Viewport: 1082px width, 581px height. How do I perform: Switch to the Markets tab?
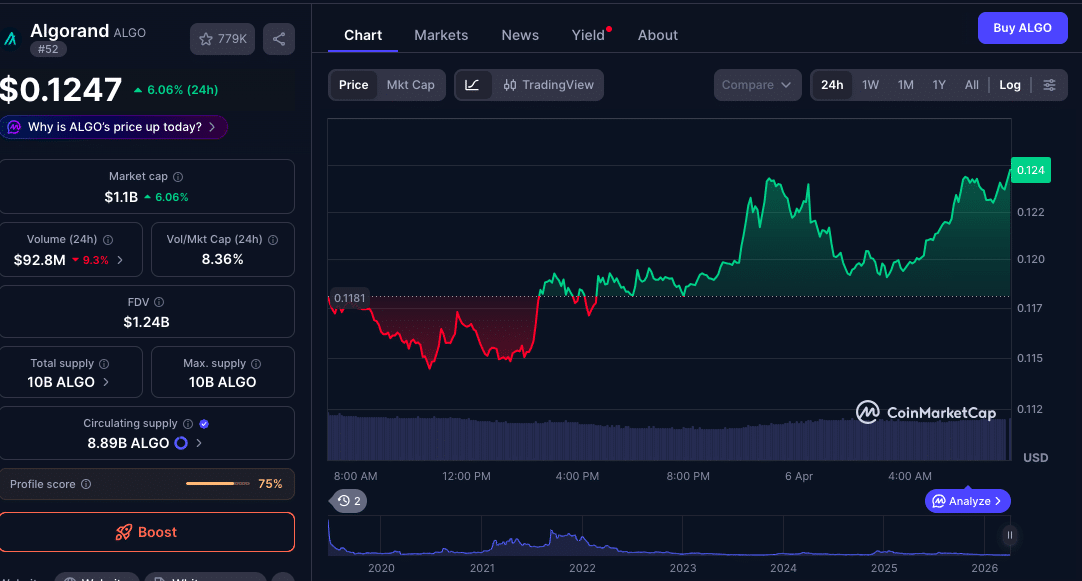click(x=441, y=35)
